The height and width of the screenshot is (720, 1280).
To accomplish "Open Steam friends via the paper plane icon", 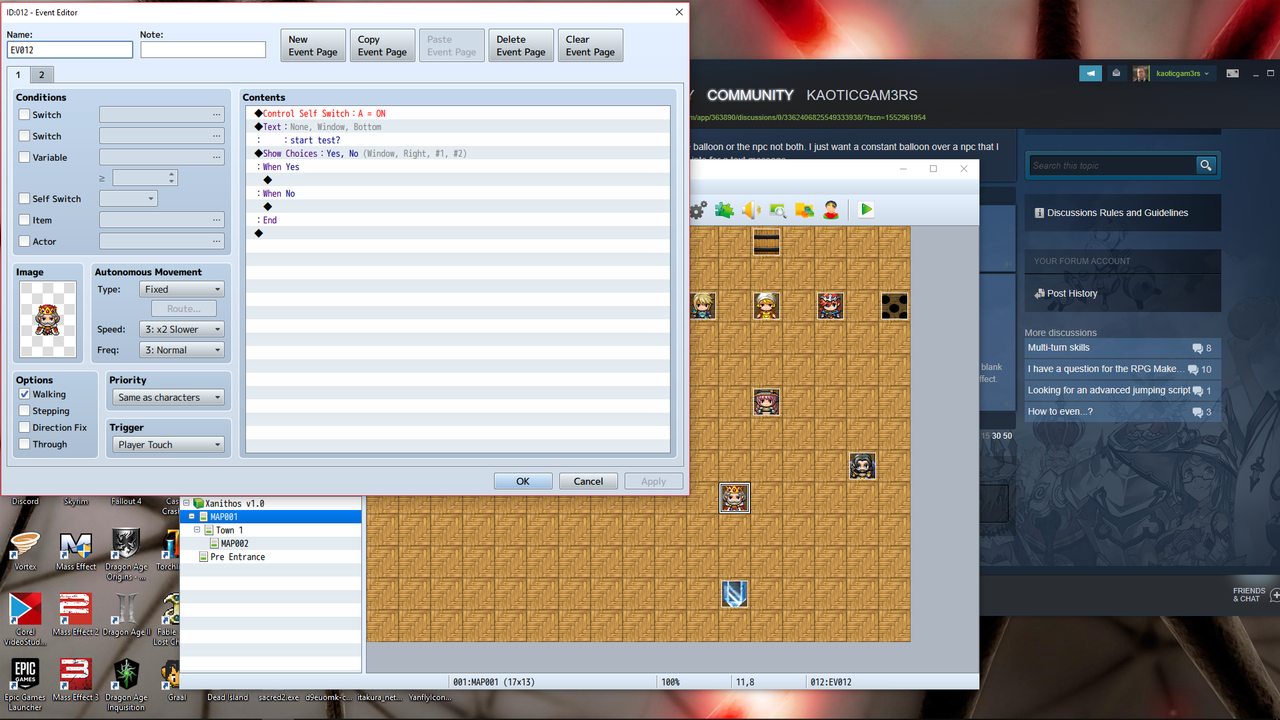I will tap(1090, 73).
